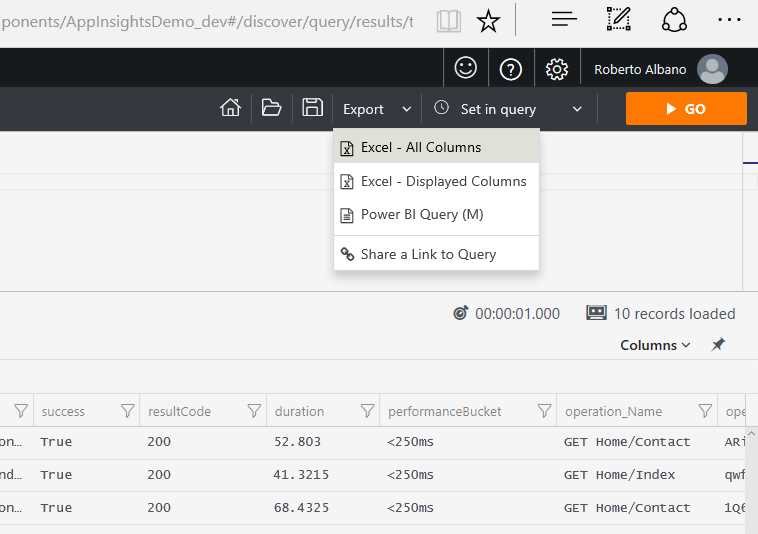Filter the duration column
The width and height of the screenshot is (758, 534).
(367, 411)
